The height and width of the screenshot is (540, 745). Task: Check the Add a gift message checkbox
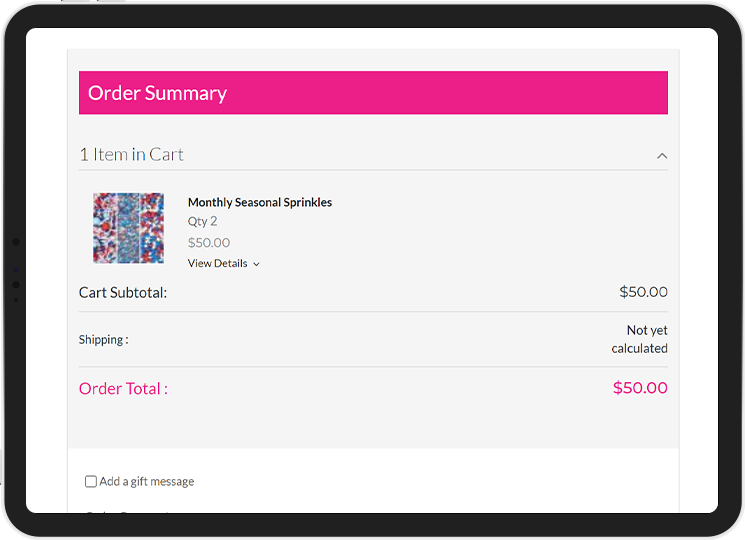coord(91,481)
